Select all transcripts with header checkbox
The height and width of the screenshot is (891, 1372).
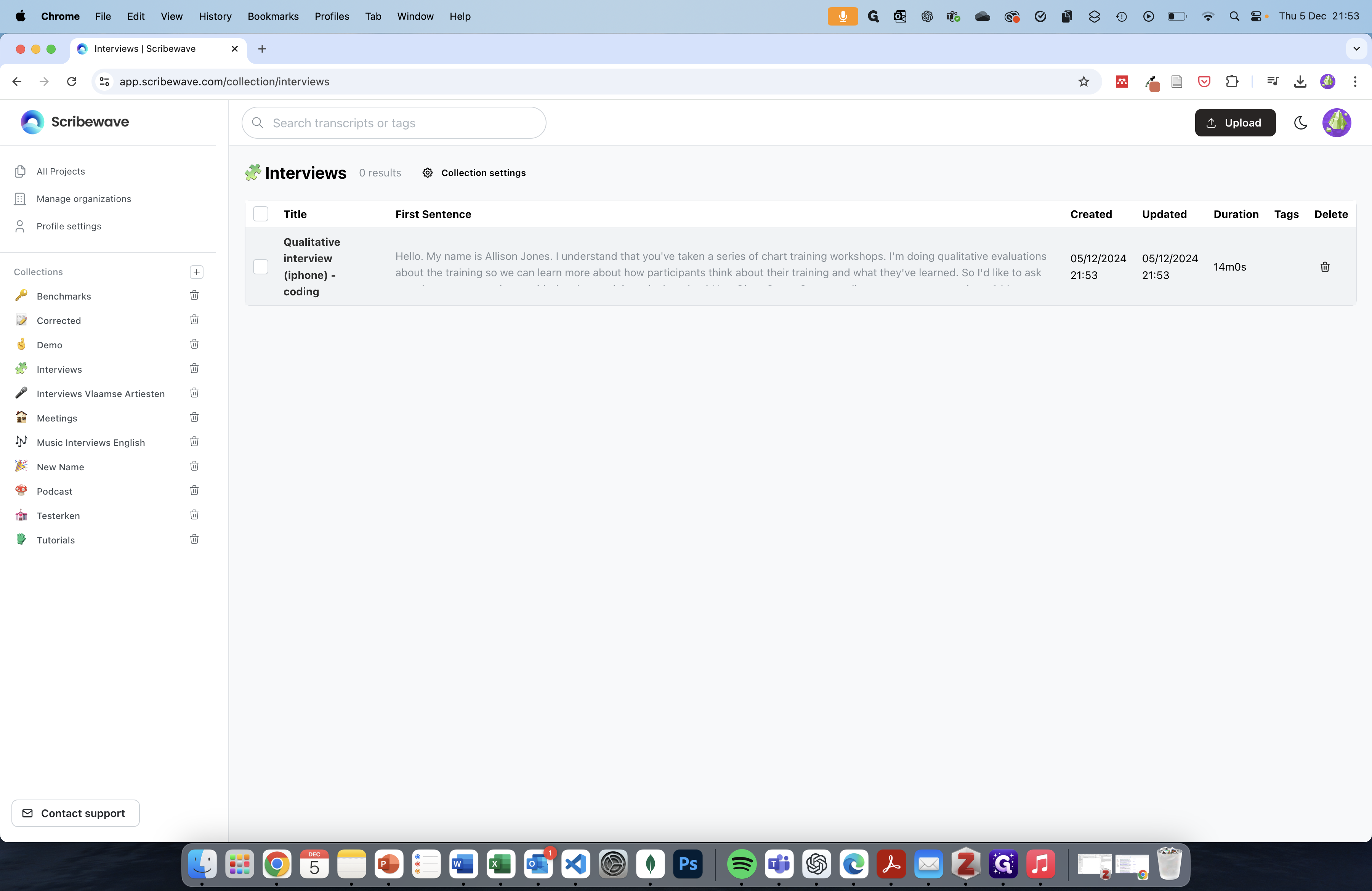click(x=261, y=214)
